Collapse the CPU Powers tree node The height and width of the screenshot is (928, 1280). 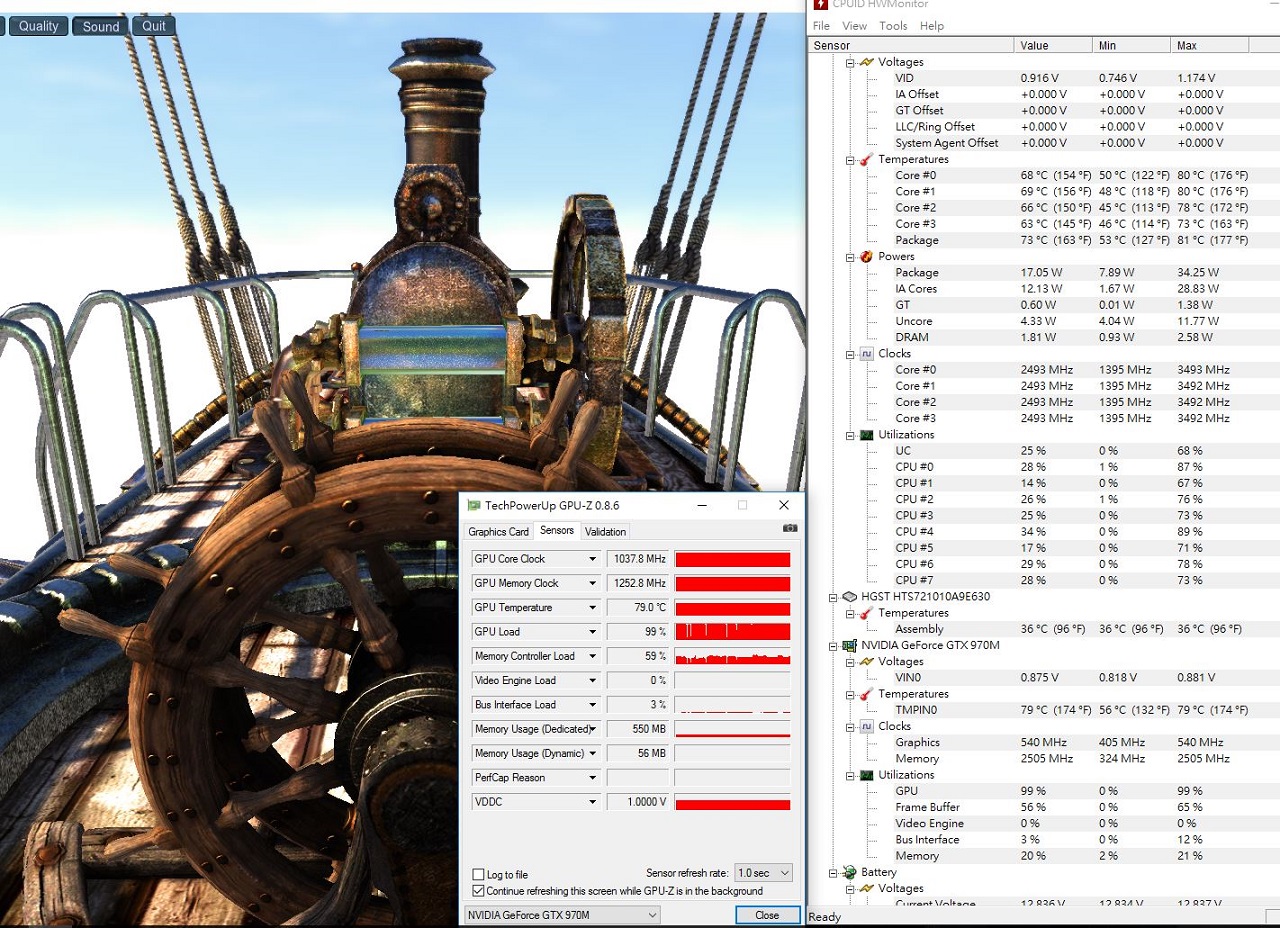[x=850, y=257]
